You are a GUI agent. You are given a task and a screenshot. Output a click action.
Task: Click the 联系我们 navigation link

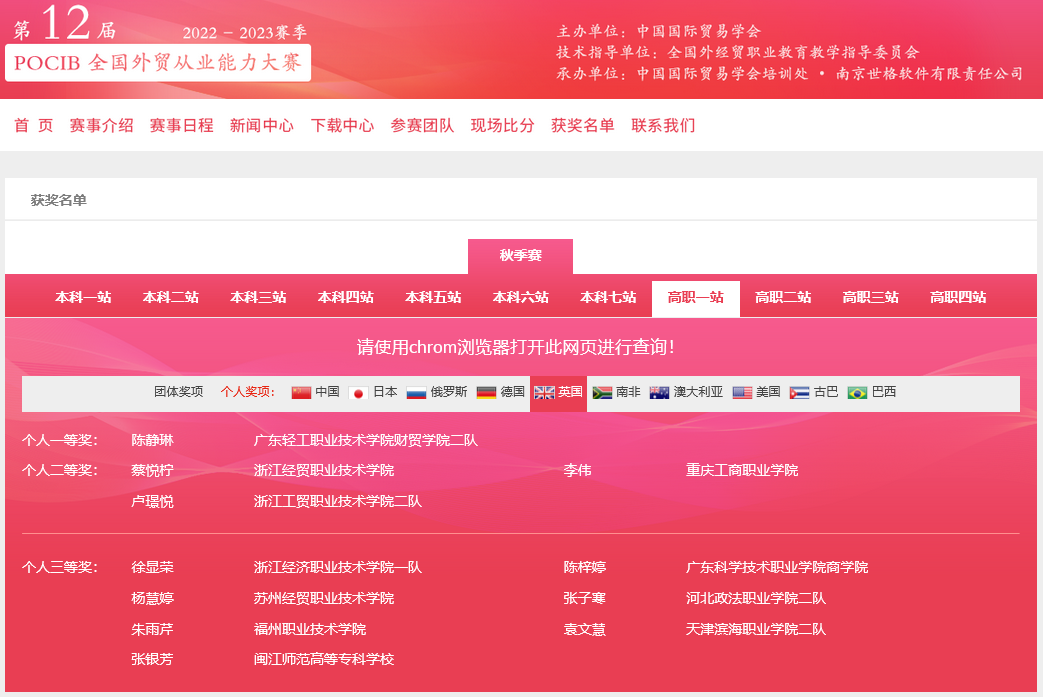pos(663,126)
